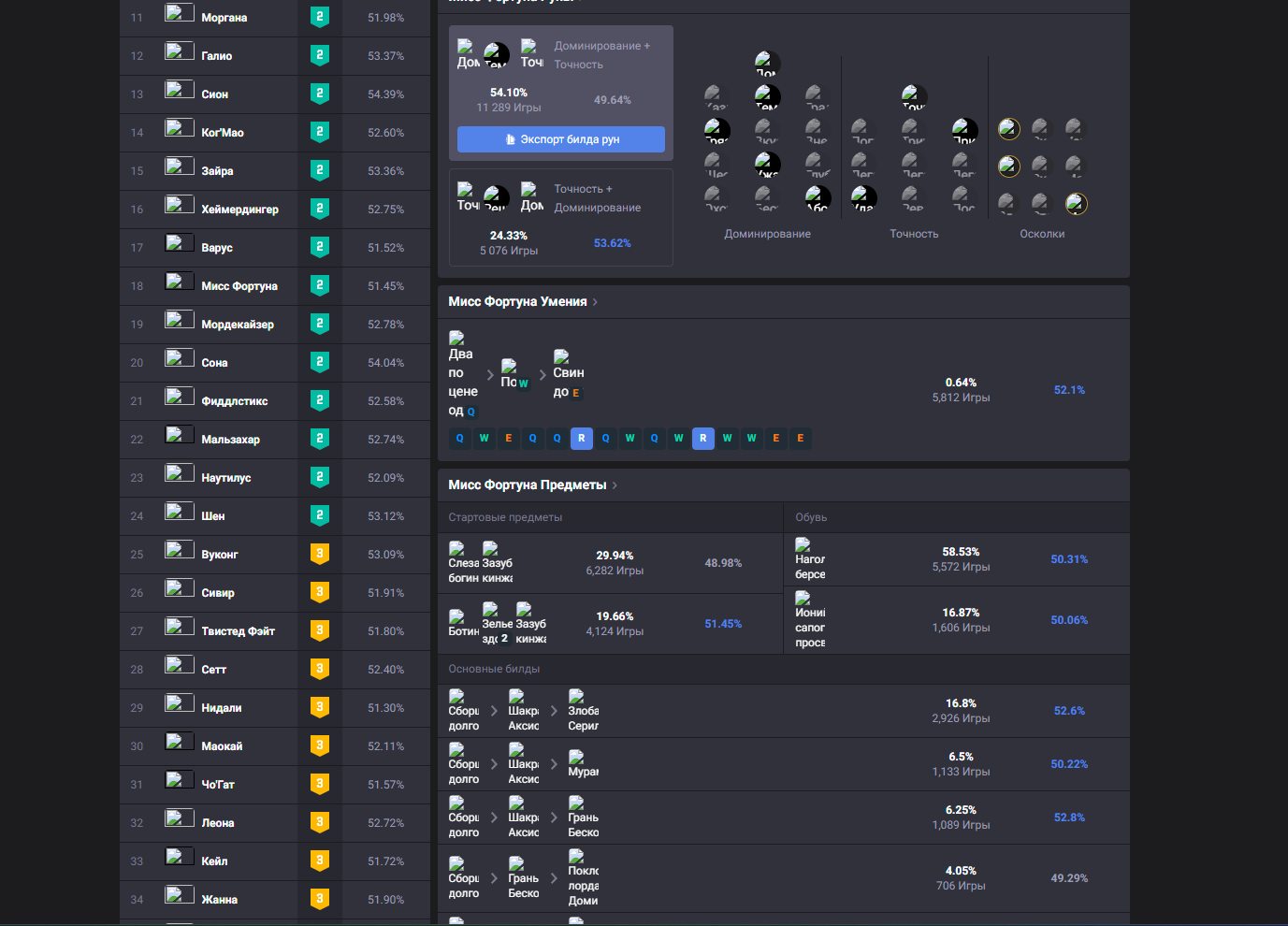Select the Зайра champion portrait icon
This screenshot has height=926, width=1288.
pos(180,166)
